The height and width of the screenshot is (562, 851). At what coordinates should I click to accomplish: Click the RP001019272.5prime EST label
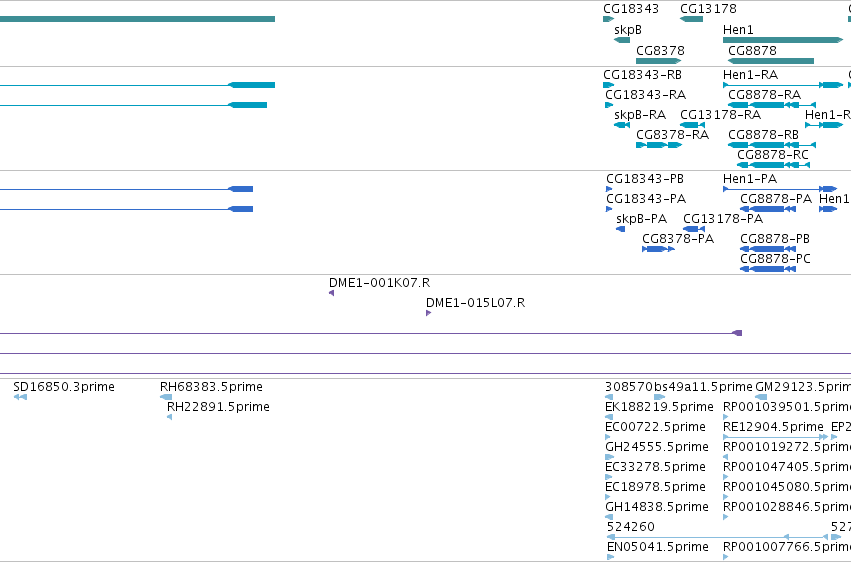(787, 447)
